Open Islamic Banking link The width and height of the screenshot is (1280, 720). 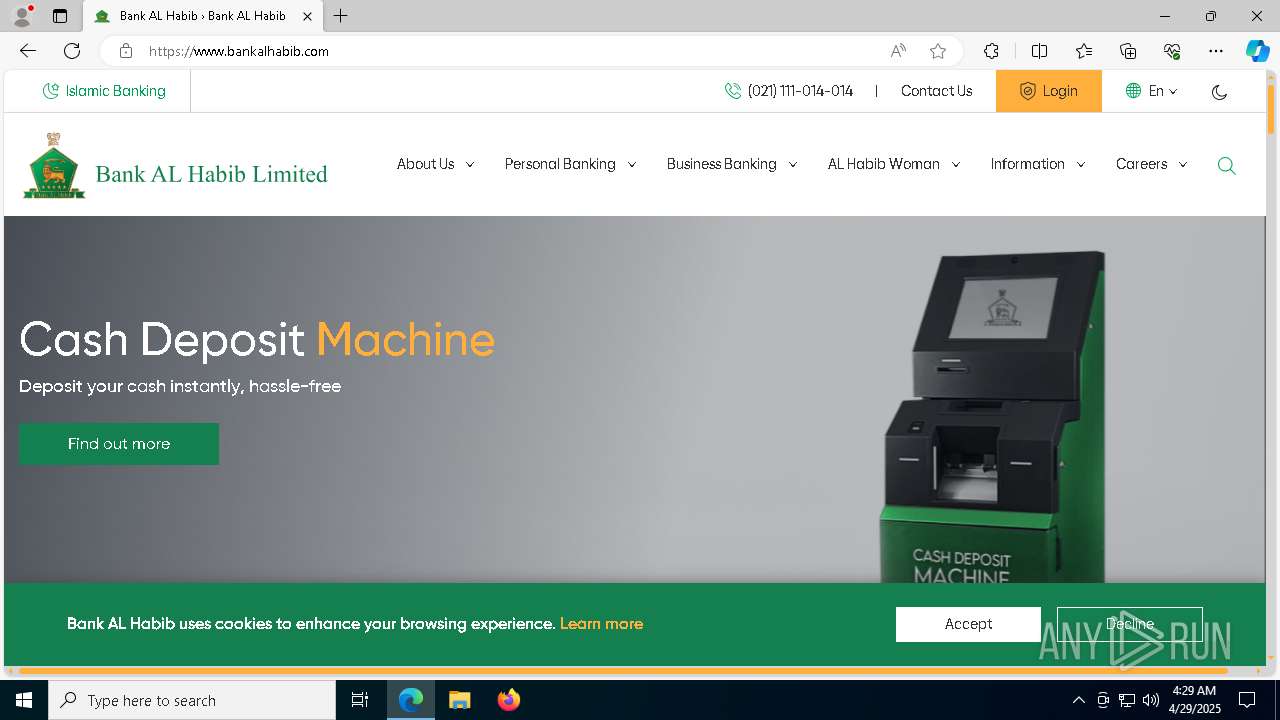click(104, 91)
